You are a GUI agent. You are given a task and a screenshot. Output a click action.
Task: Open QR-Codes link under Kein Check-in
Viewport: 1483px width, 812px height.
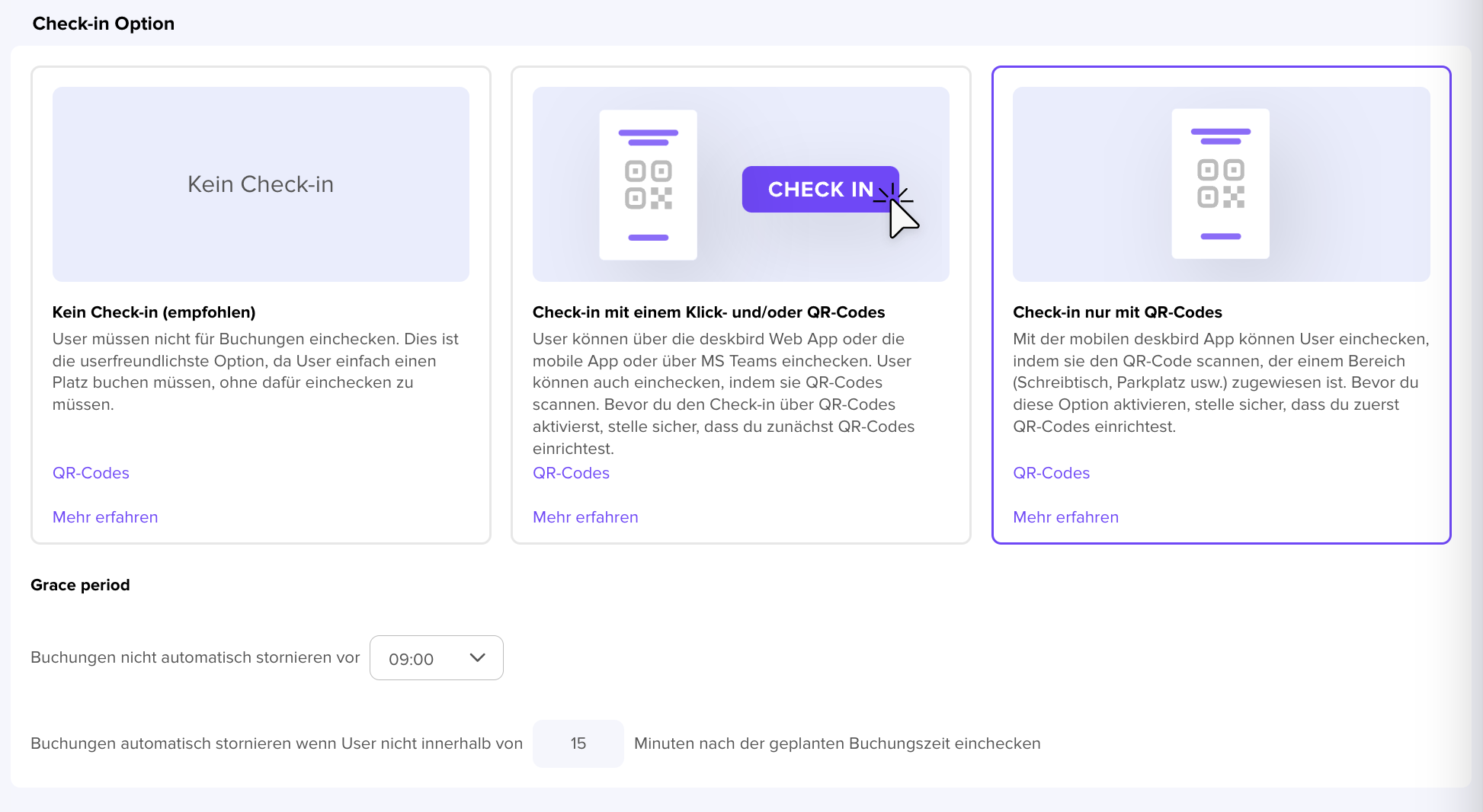click(91, 473)
